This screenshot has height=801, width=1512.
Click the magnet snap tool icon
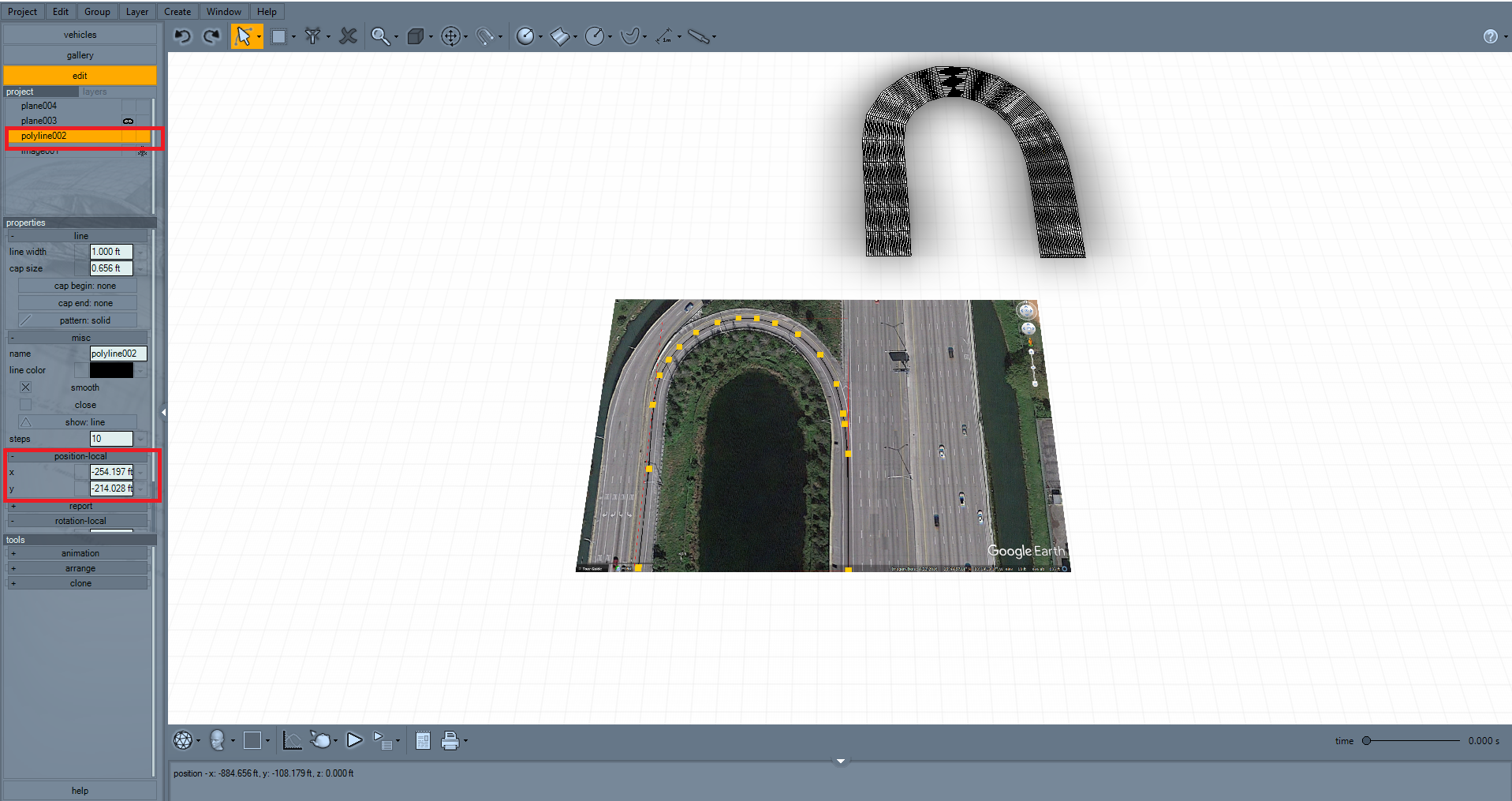click(485, 36)
